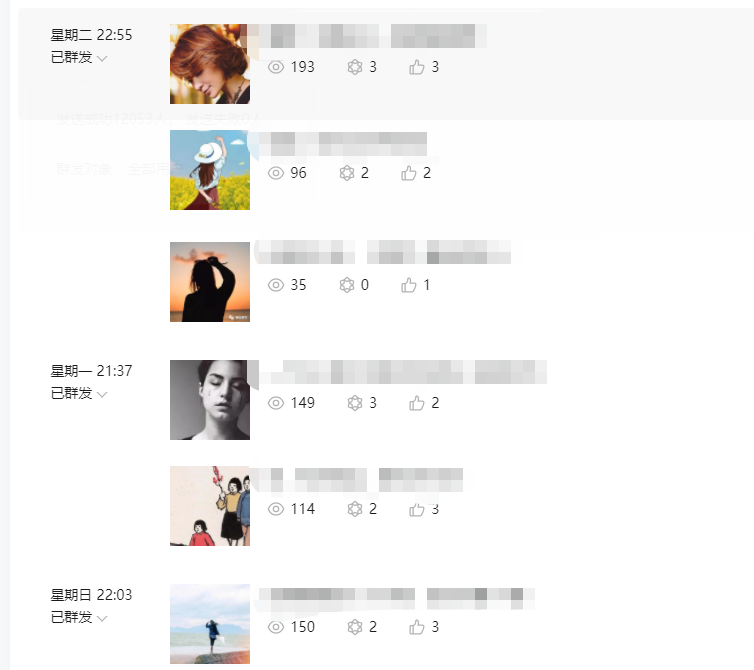Open the red-haired woman article thumbnail

pyautogui.click(x=210, y=64)
